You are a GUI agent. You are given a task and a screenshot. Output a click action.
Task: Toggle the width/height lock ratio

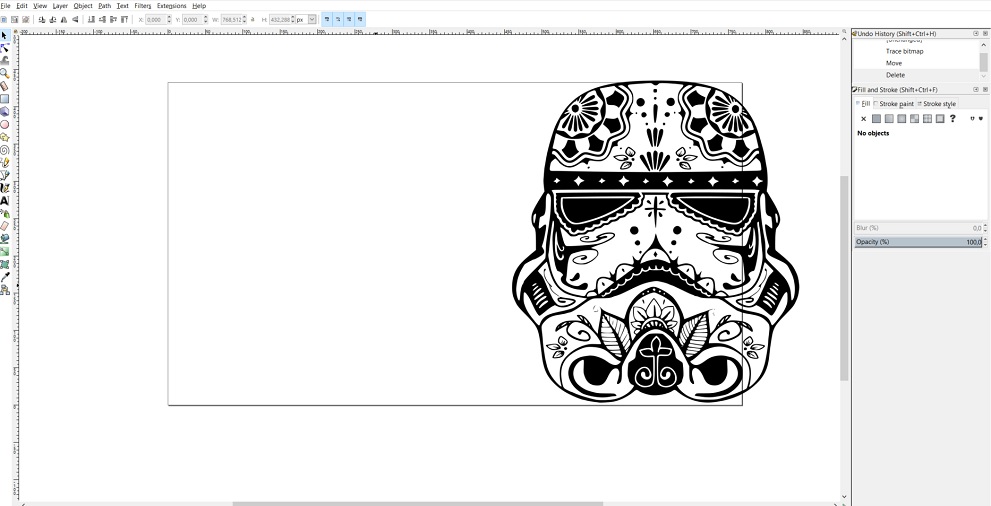253,20
